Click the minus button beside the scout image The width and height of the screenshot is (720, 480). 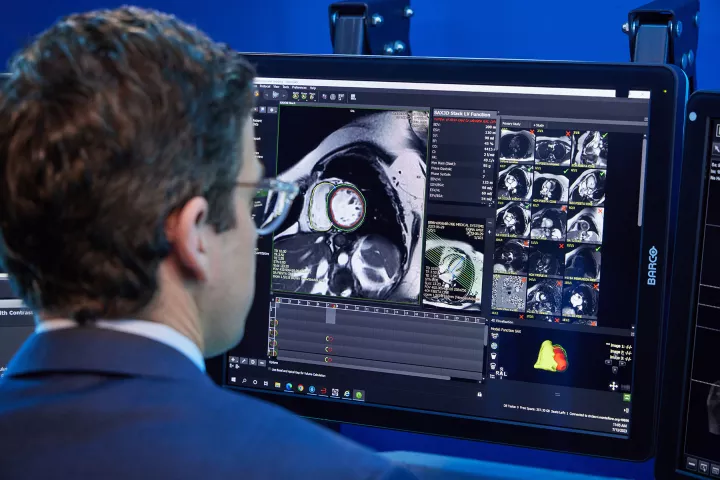coord(490,222)
